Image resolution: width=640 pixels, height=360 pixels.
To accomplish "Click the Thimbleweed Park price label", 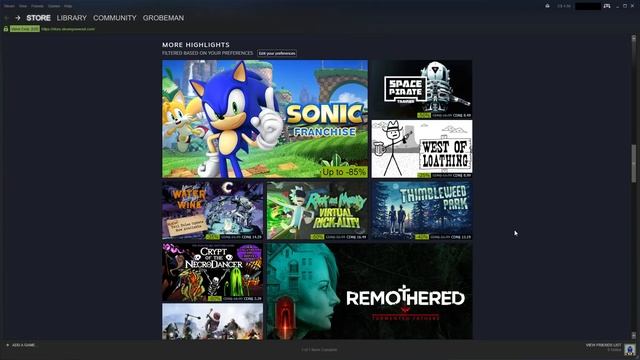I will click(x=443, y=237).
